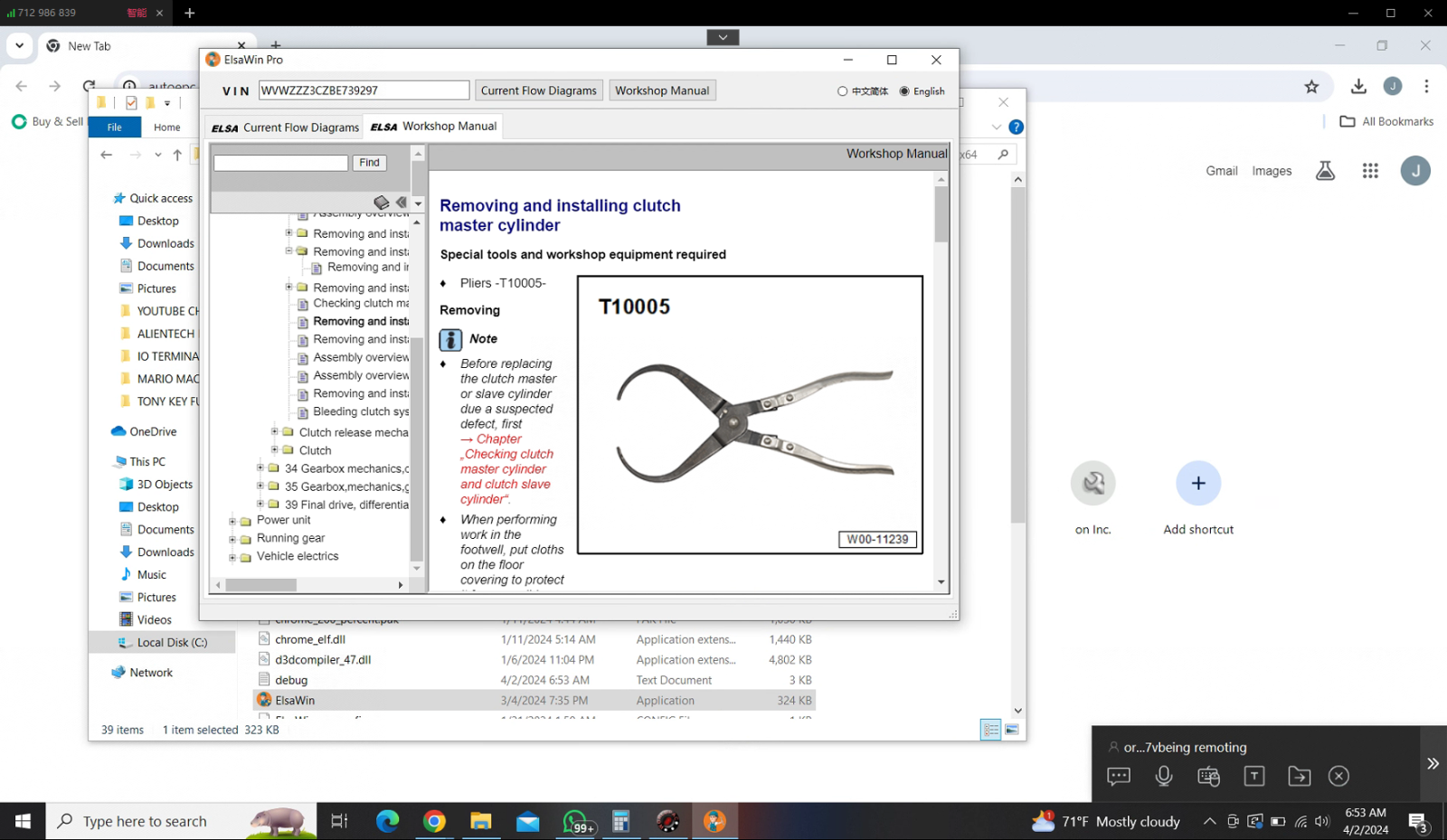Click the Workshop Manual content vertical scrollbar
This screenshot has height=840, width=1447.
941,214
